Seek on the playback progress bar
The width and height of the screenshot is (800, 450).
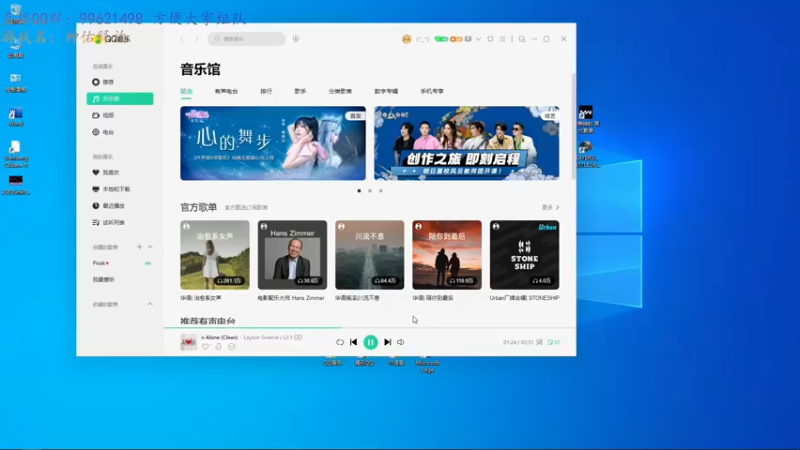[370, 328]
